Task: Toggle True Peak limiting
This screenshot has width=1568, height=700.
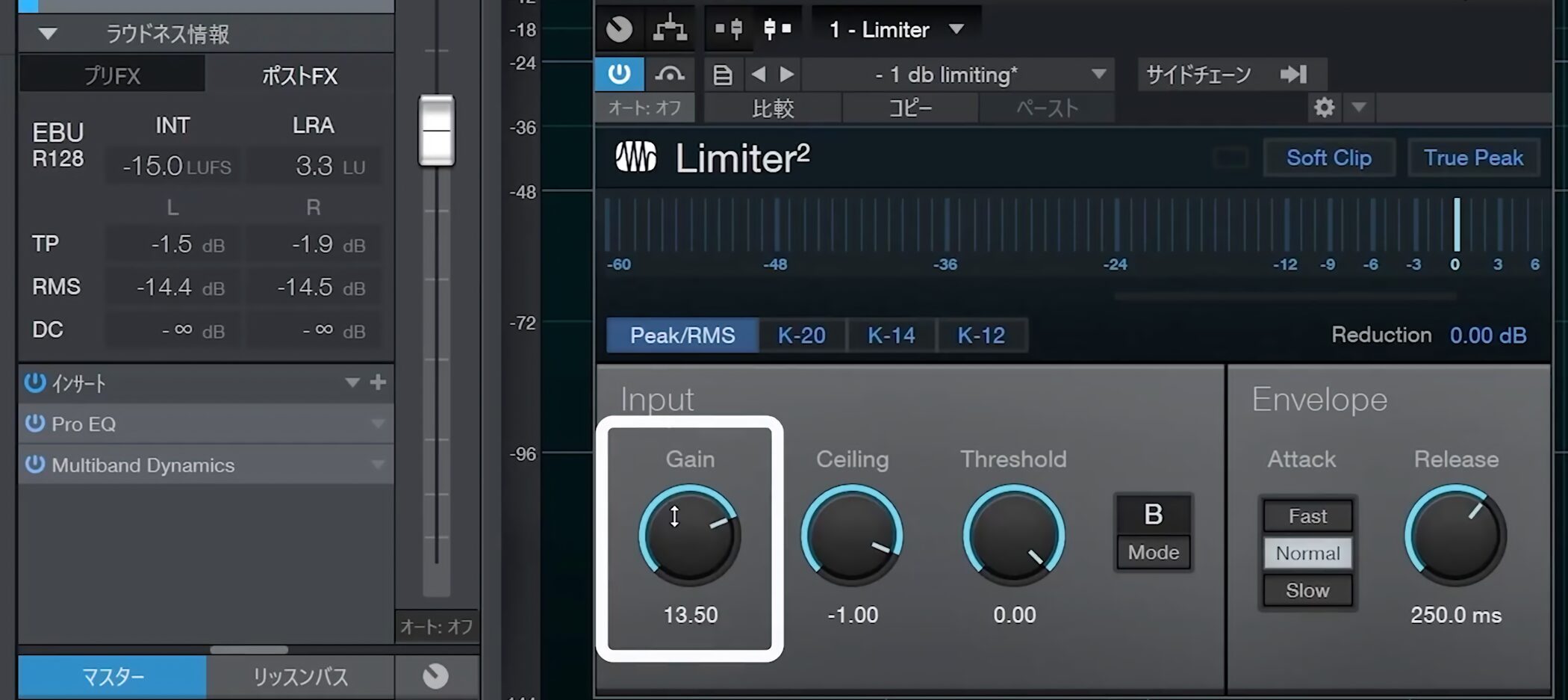Action: click(x=1472, y=158)
